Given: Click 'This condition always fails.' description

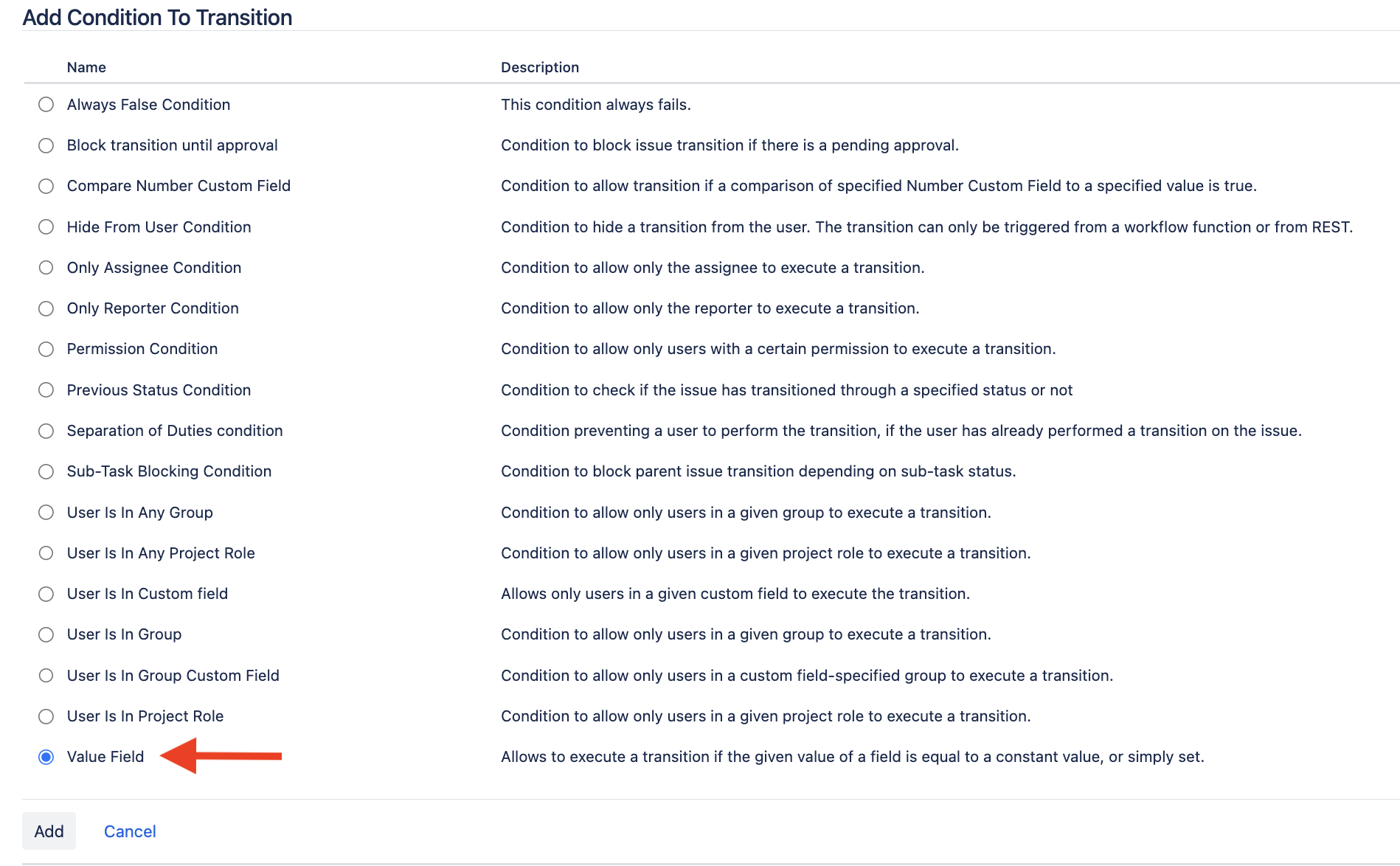Looking at the screenshot, I should [x=596, y=105].
